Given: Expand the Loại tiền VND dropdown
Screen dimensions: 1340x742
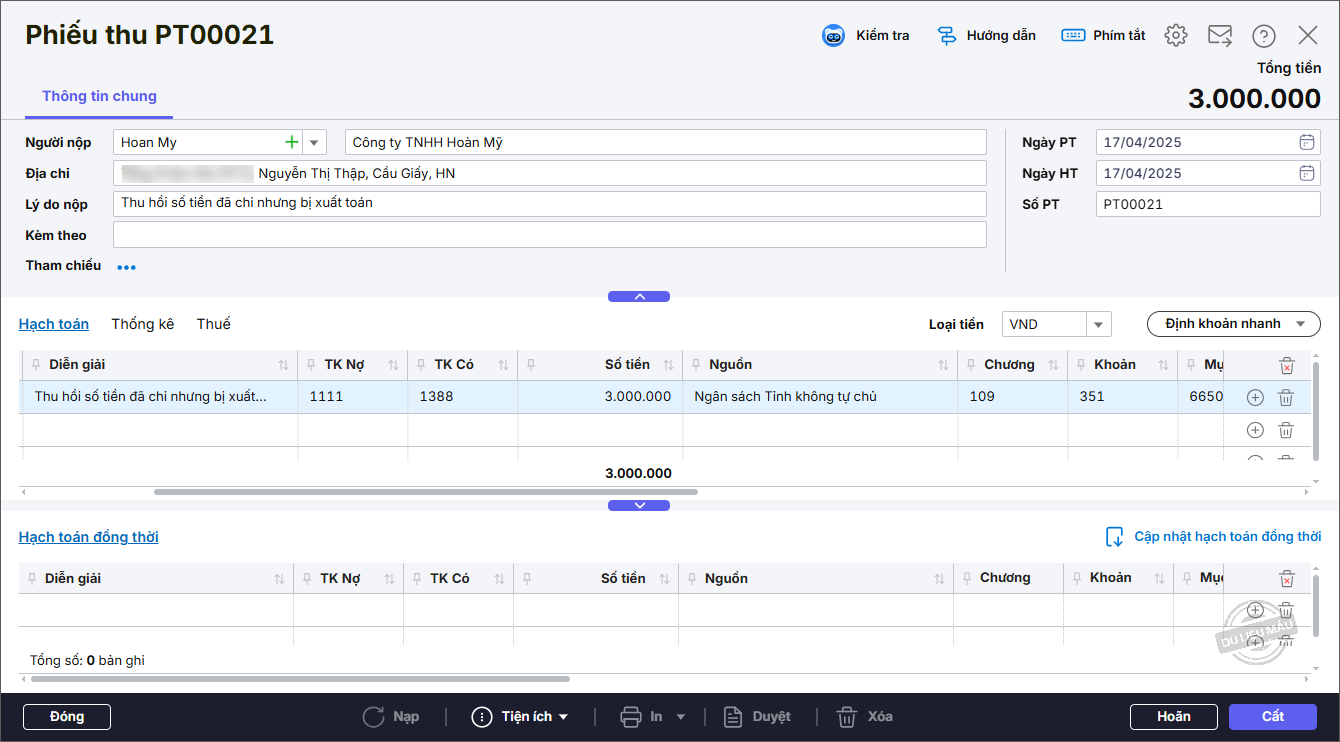Looking at the screenshot, I should tap(1098, 324).
